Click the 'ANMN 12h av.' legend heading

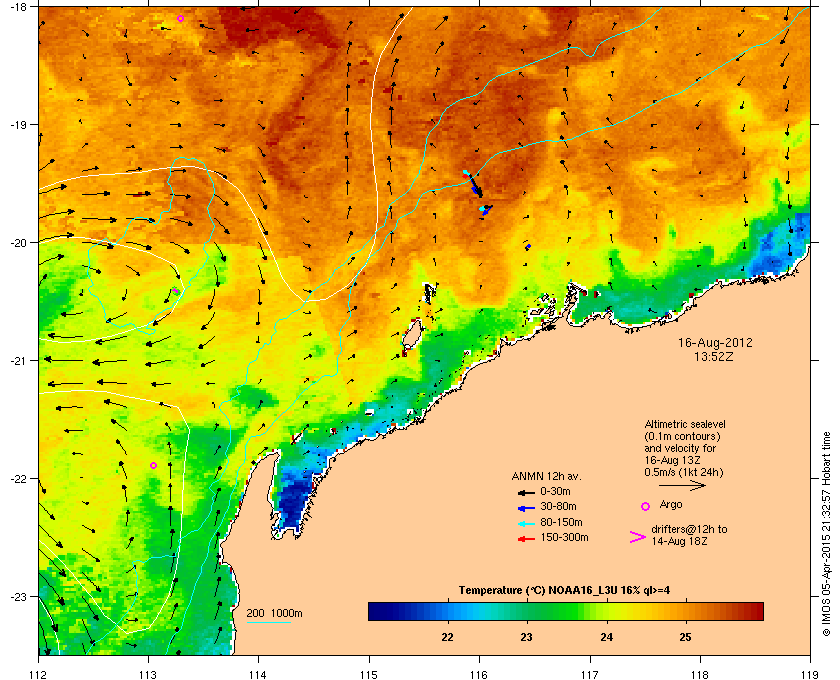pos(546,476)
